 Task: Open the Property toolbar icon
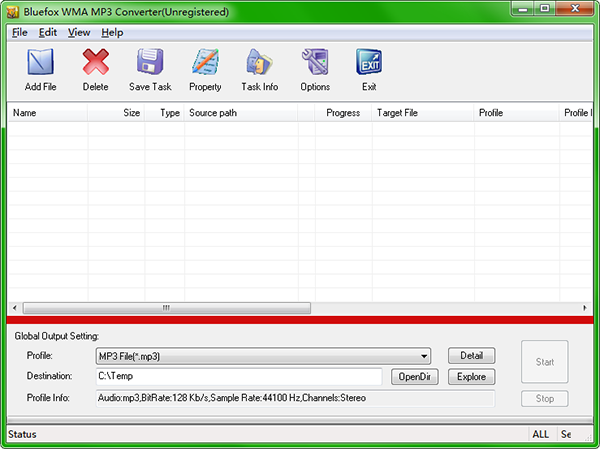205,62
